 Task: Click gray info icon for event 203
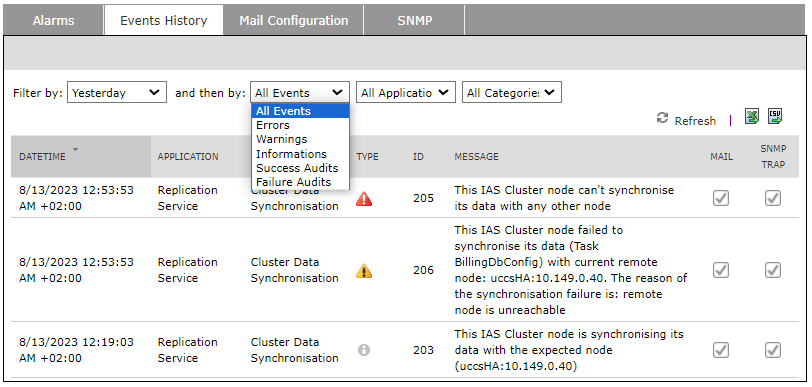[364, 350]
